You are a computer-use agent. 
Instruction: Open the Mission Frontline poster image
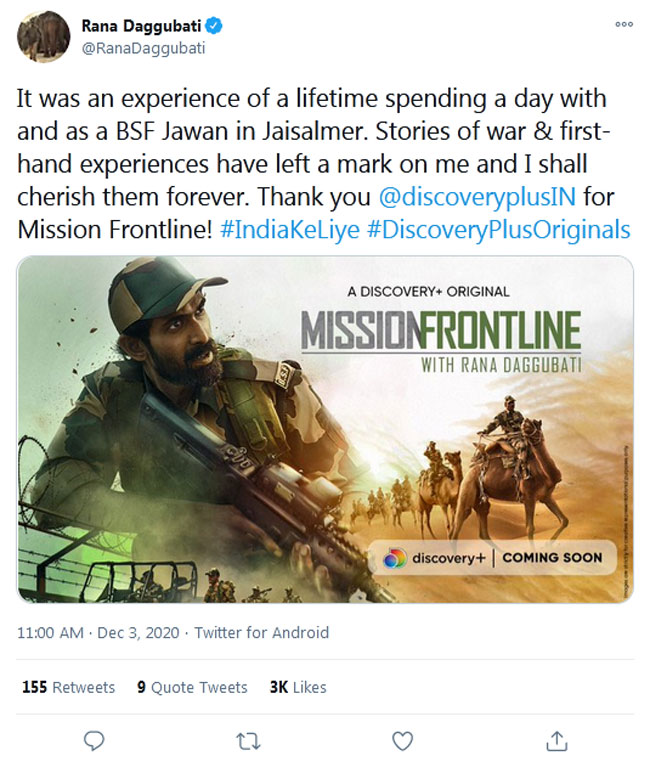click(325, 430)
